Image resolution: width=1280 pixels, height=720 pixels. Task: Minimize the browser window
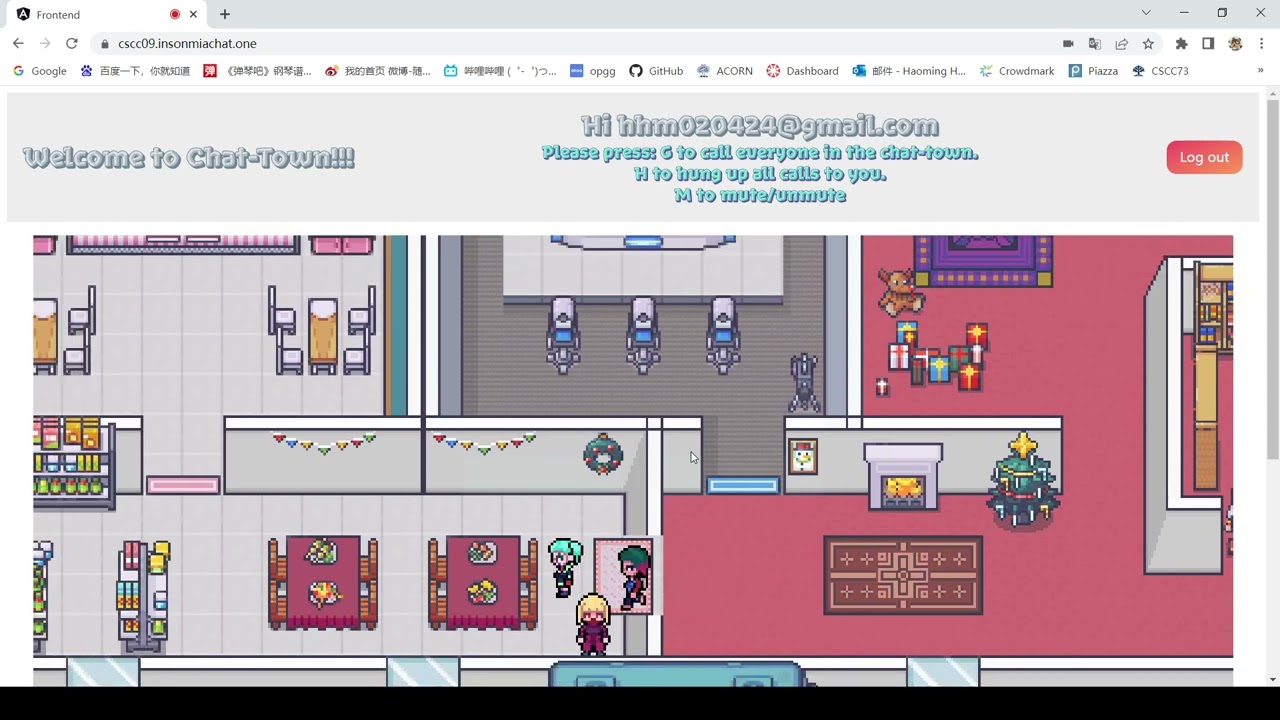point(1184,13)
